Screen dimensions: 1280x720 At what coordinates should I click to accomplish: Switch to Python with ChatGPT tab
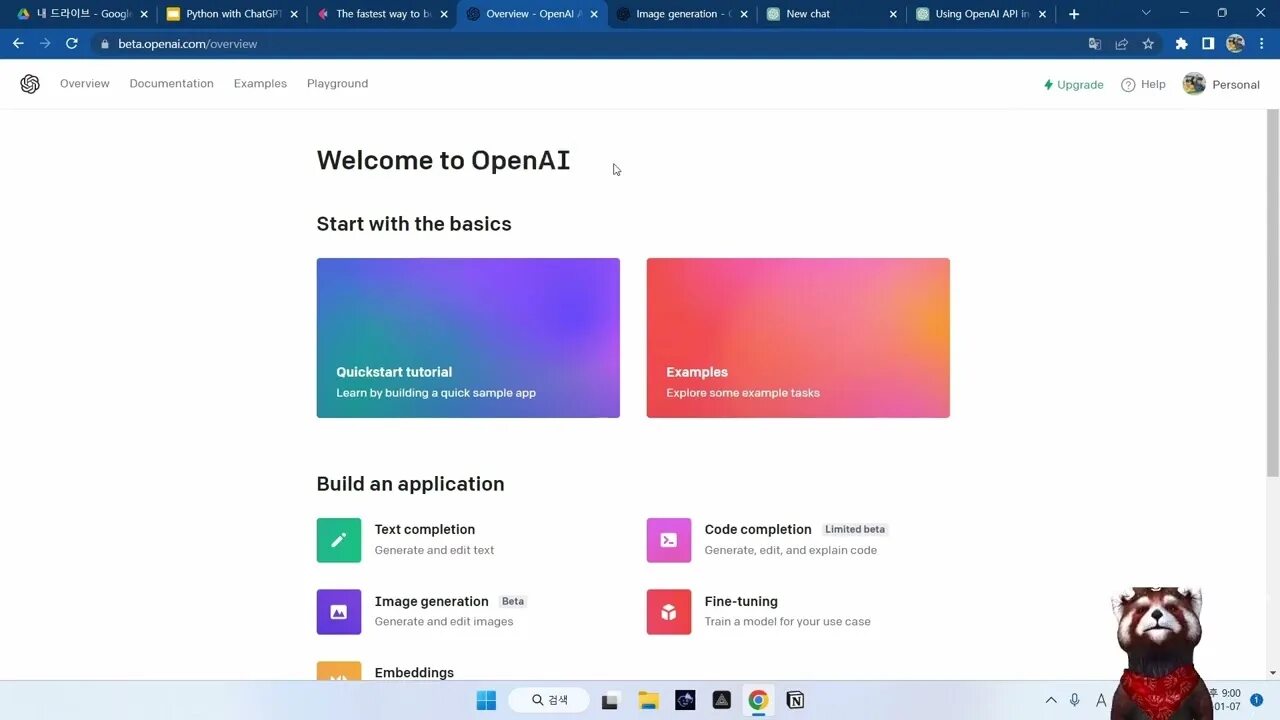(x=232, y=14)
